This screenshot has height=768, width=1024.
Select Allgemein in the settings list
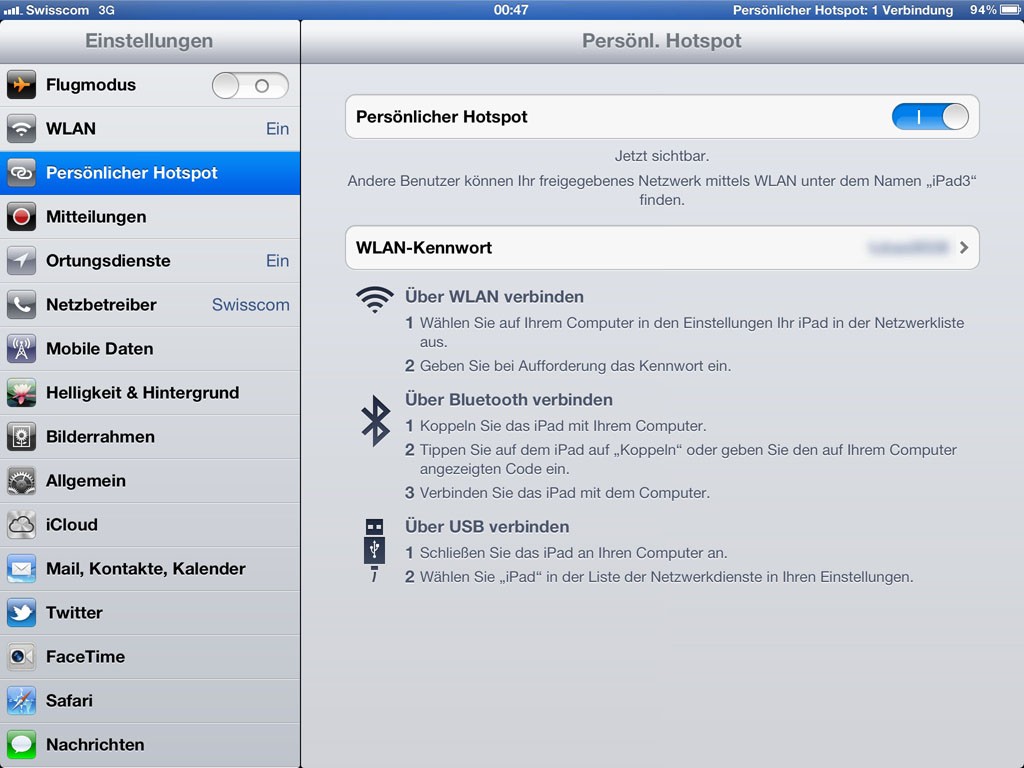tap(150, 481)
